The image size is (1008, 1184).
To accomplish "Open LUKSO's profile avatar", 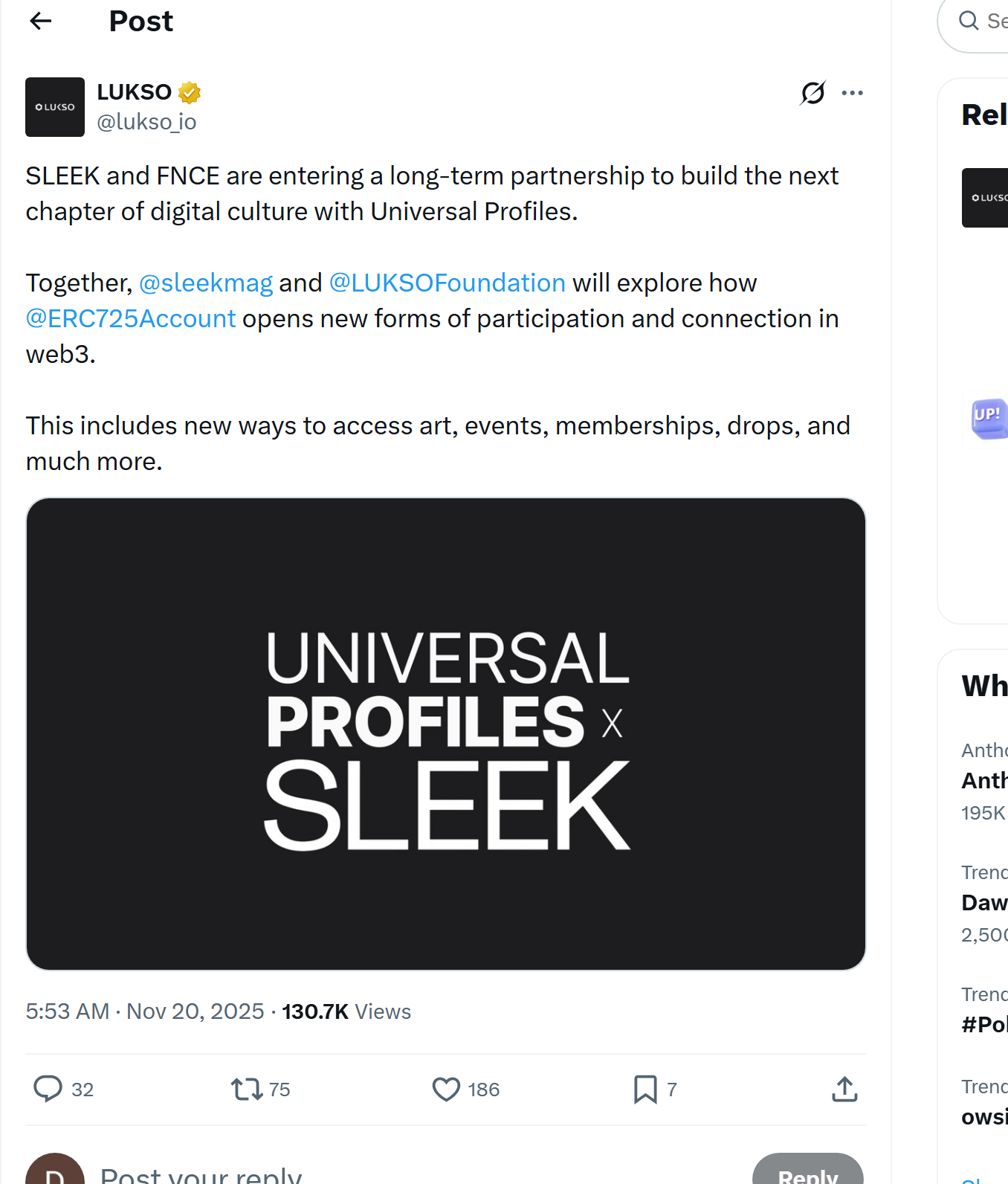I will tap(55, 106).
